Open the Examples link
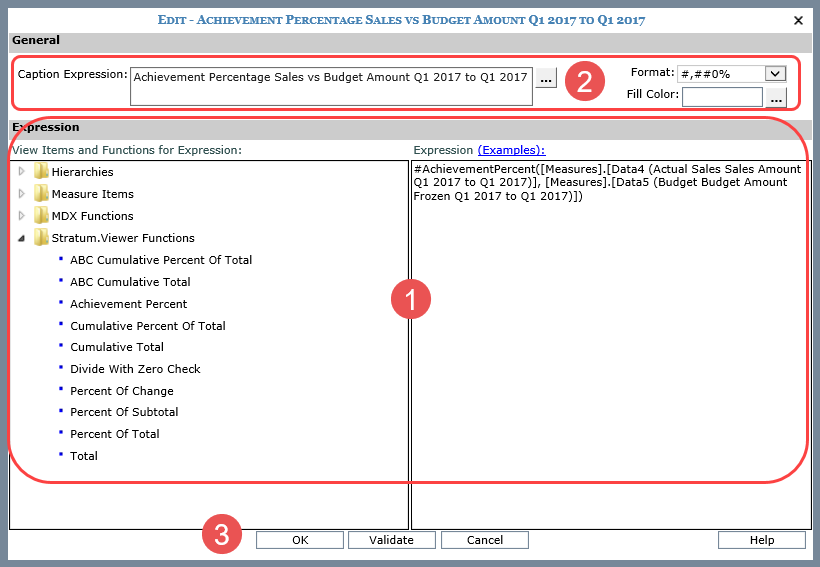Screen dimensions: 820x567 pos(511,150)
